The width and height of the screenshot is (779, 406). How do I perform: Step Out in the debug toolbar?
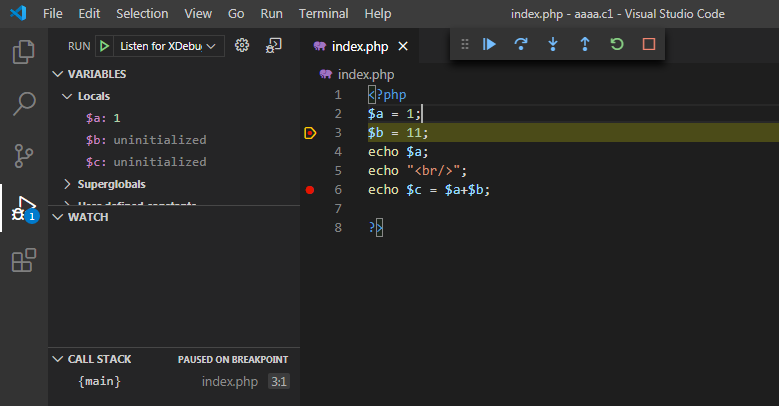click(585, 44)
